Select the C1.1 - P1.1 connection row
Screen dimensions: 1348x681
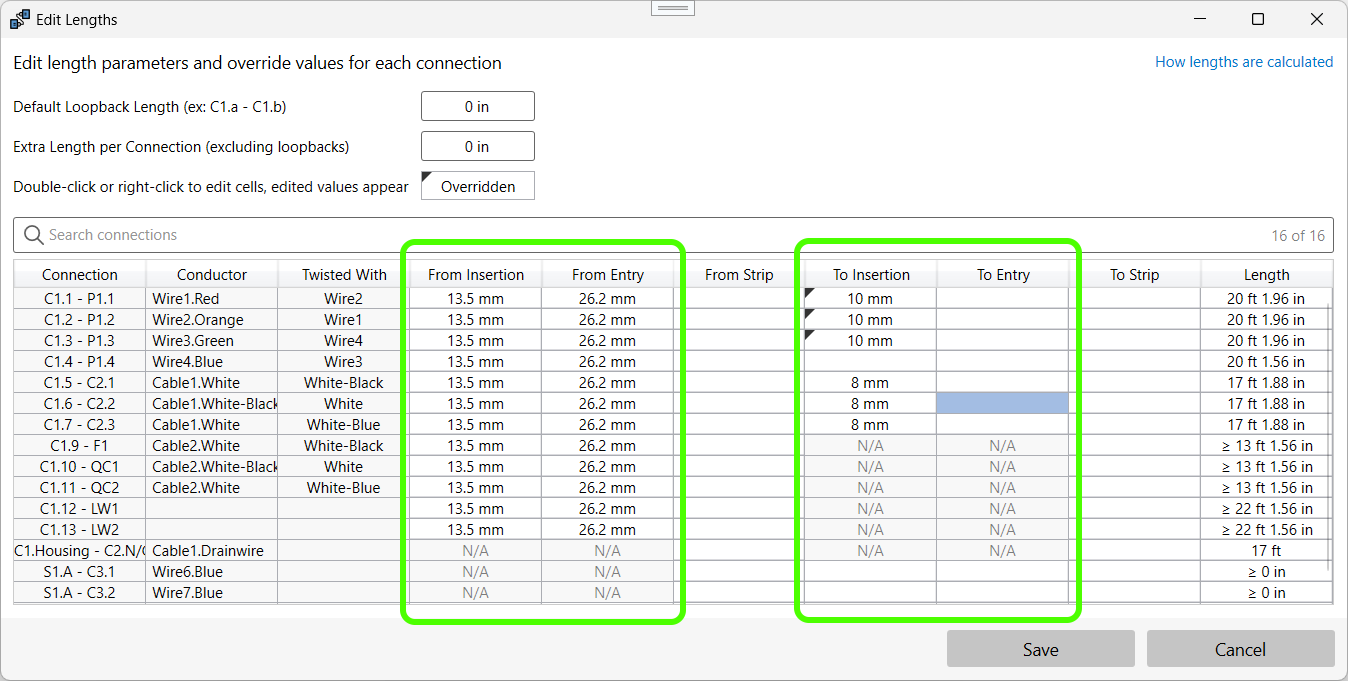(672, 298)
